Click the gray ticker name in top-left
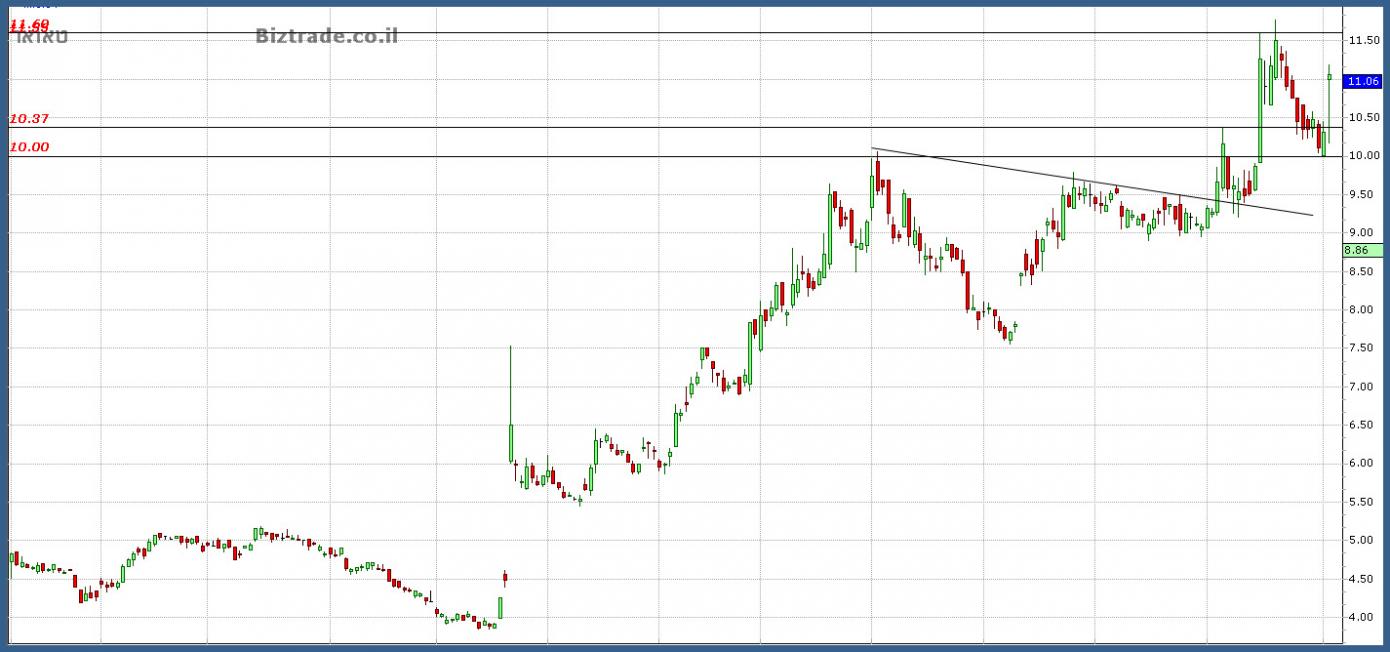The height and width of the screenshot is (652, 1390). pos(42,38)
